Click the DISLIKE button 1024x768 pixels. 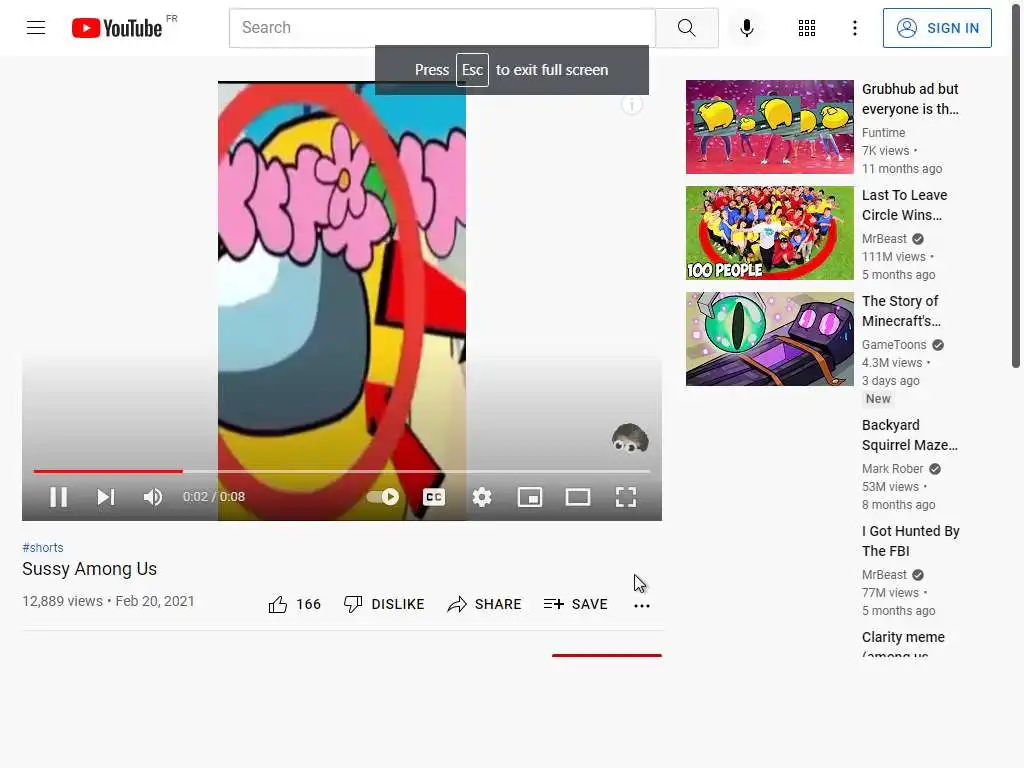point(384,604)
